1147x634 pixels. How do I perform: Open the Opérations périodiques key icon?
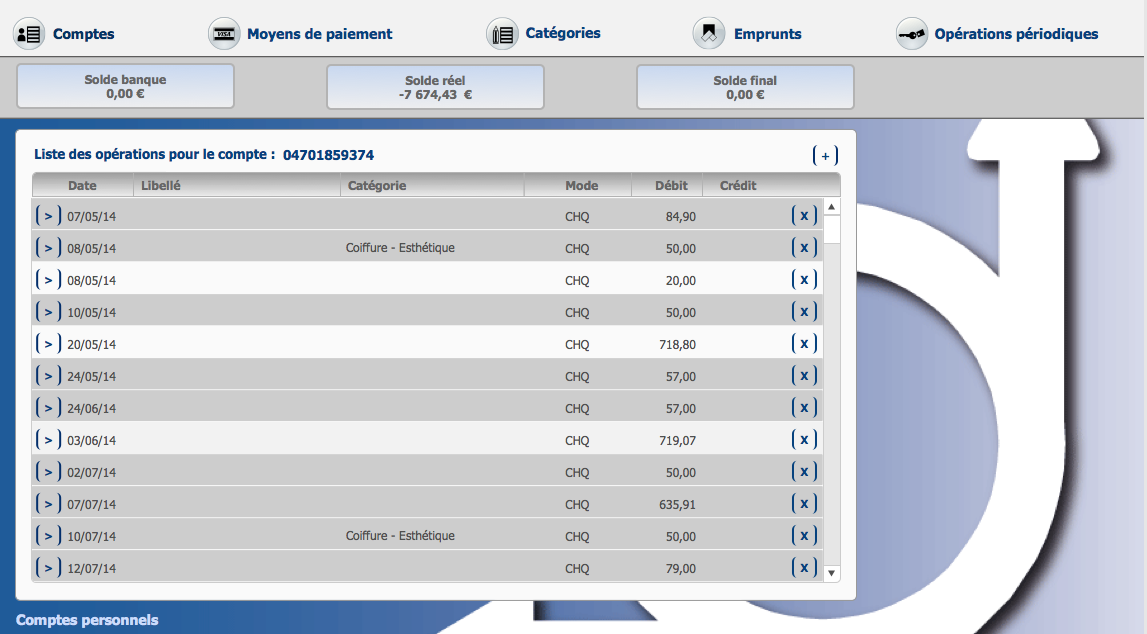912,34
